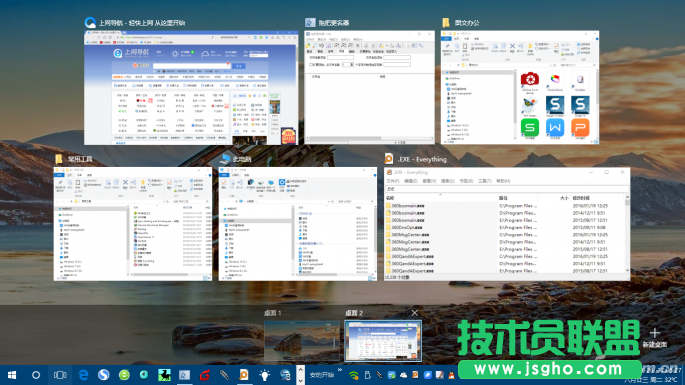Select the red camera shortcut icon
Screen dimensions: 685x385
click(529, 79)
